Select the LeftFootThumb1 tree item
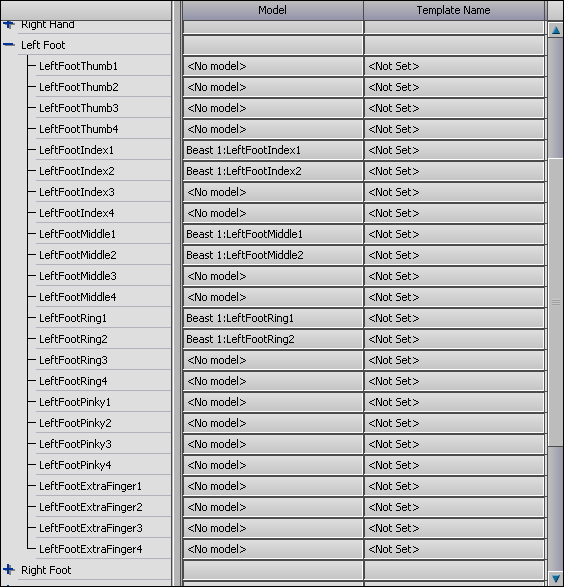This screenshot has height=587, width=564. click(x=78, y=66)
